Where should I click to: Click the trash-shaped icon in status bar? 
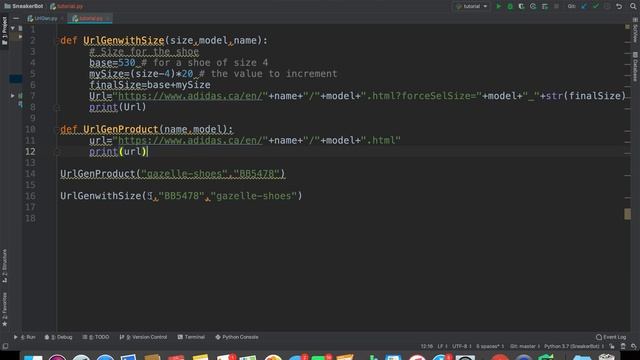pyautogui.click(x=623, y=346)
